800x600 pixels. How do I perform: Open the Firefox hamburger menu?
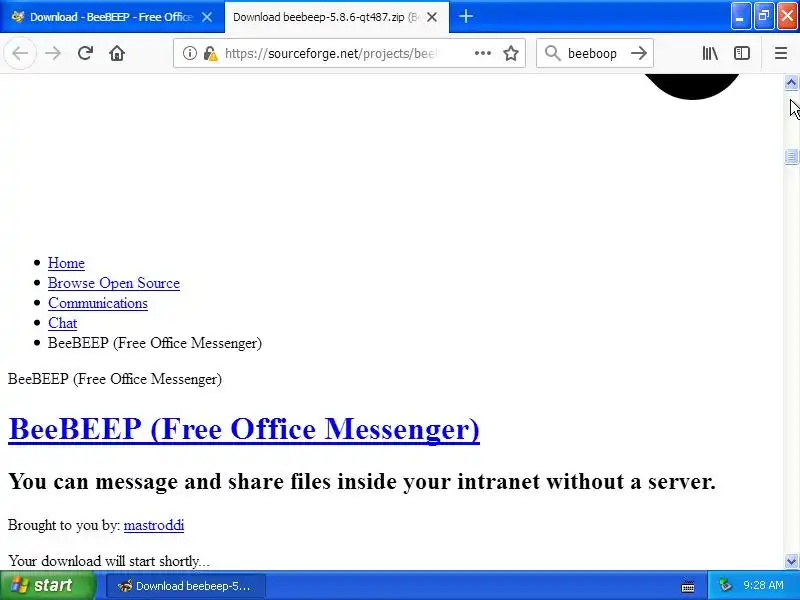(x=781, y=53)
